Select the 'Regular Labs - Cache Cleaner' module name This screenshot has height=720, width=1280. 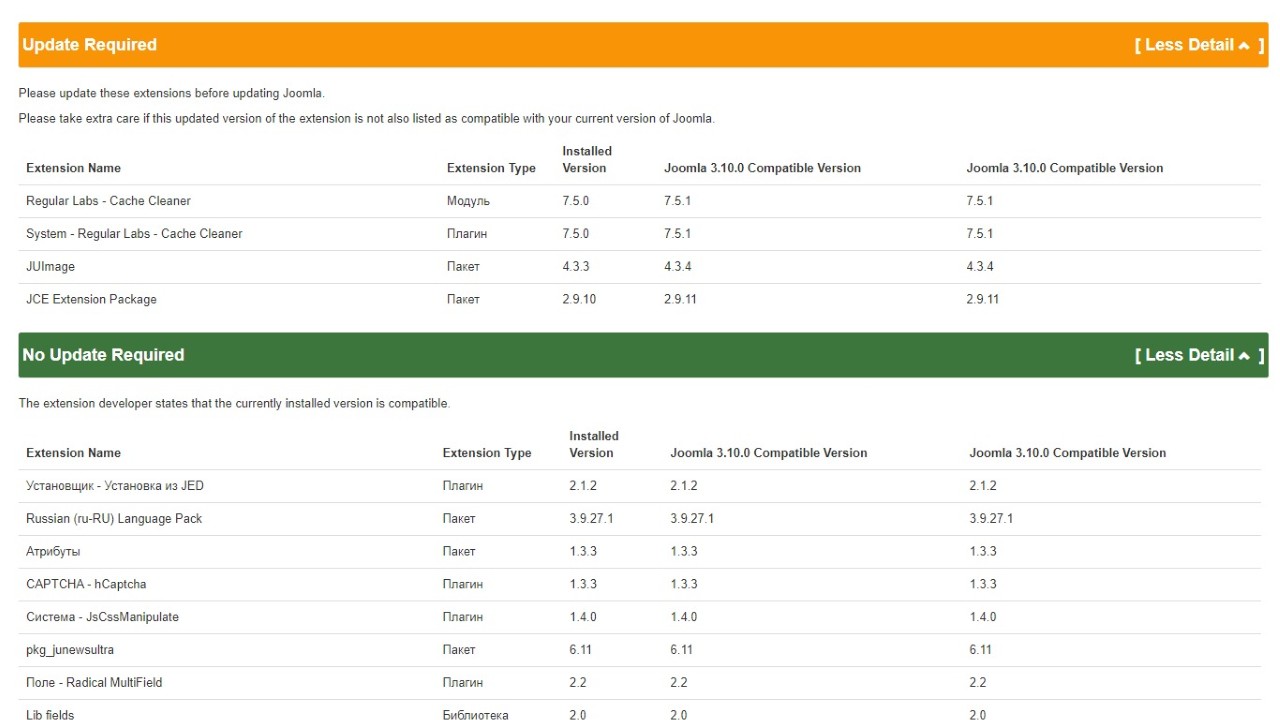click(108, 201)
